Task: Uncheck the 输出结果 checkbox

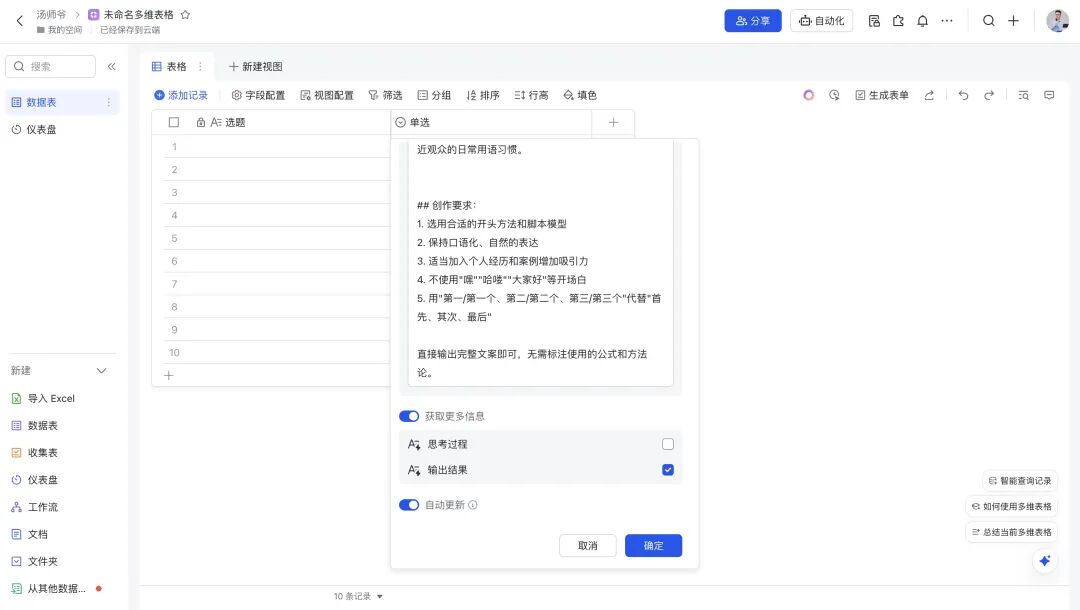Action: pyautogui.click(x=668, y=470)
